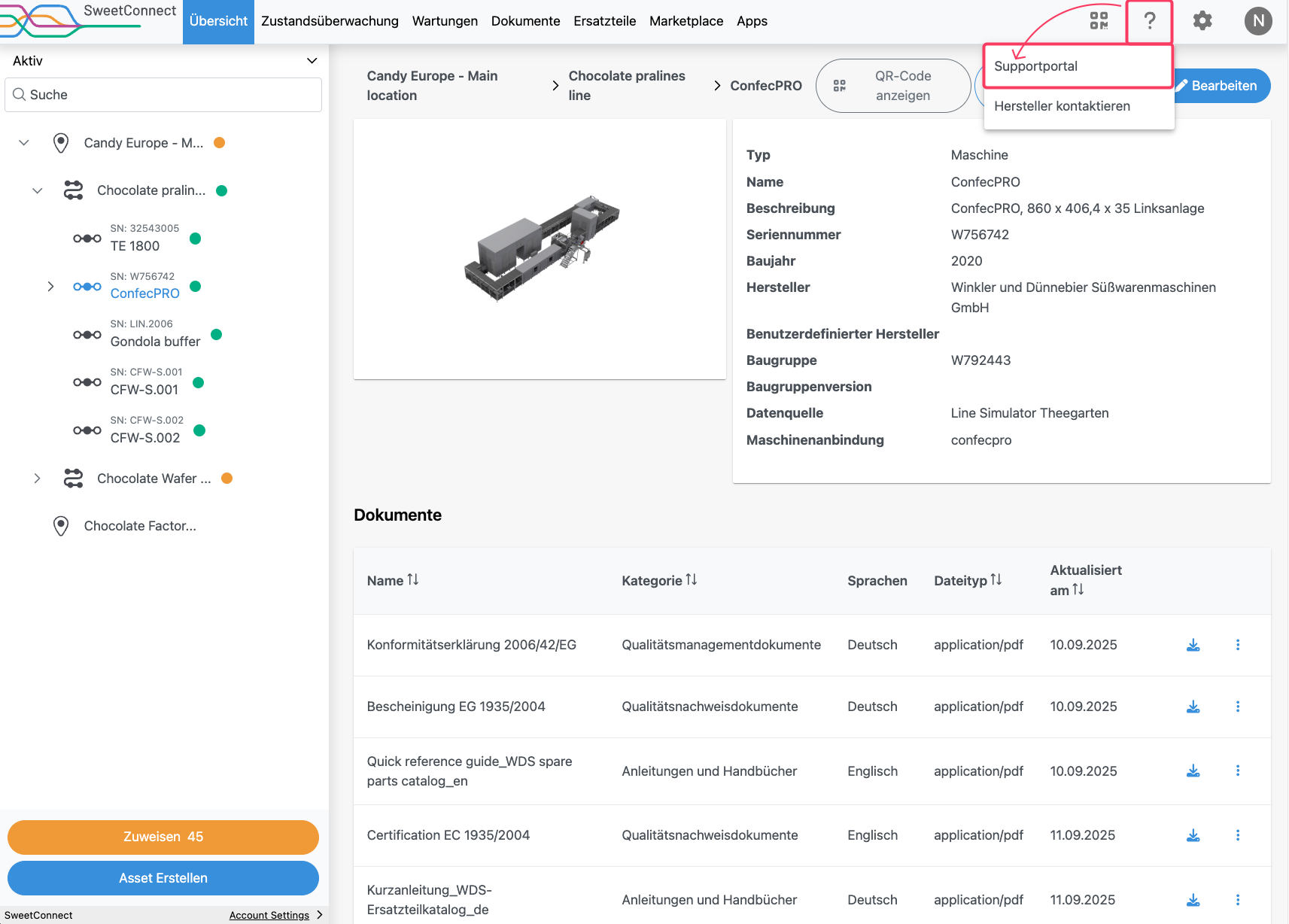Screen dimensions: 1289x924
Task: Download the Kurzanleitung_WDS document
Action: (x=1193, y=901)
